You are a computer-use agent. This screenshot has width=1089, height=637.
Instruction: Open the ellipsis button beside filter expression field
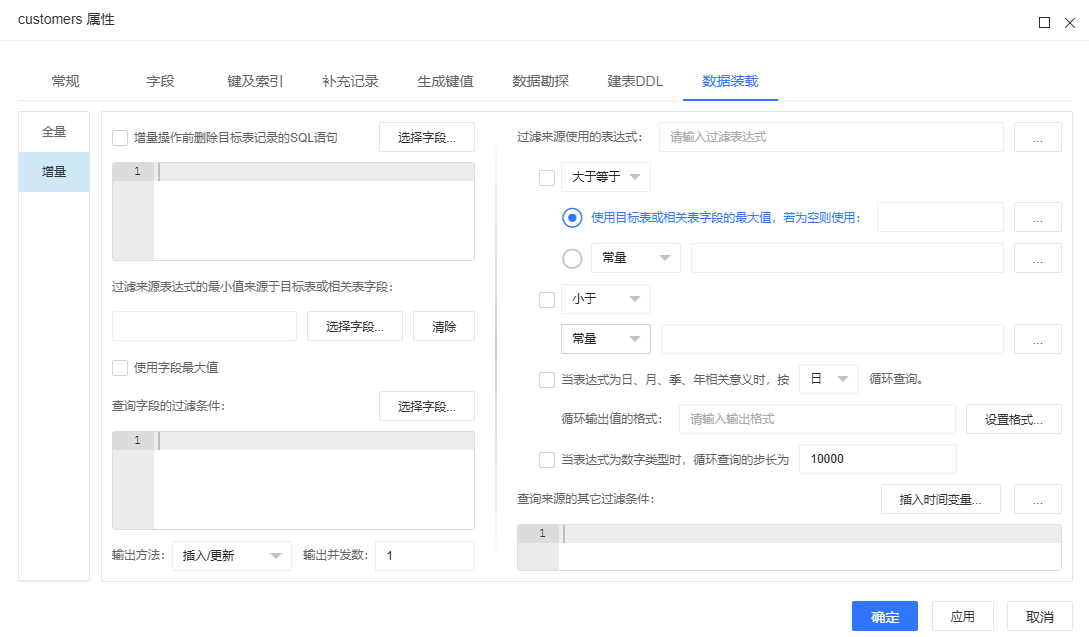[1038, 137]
